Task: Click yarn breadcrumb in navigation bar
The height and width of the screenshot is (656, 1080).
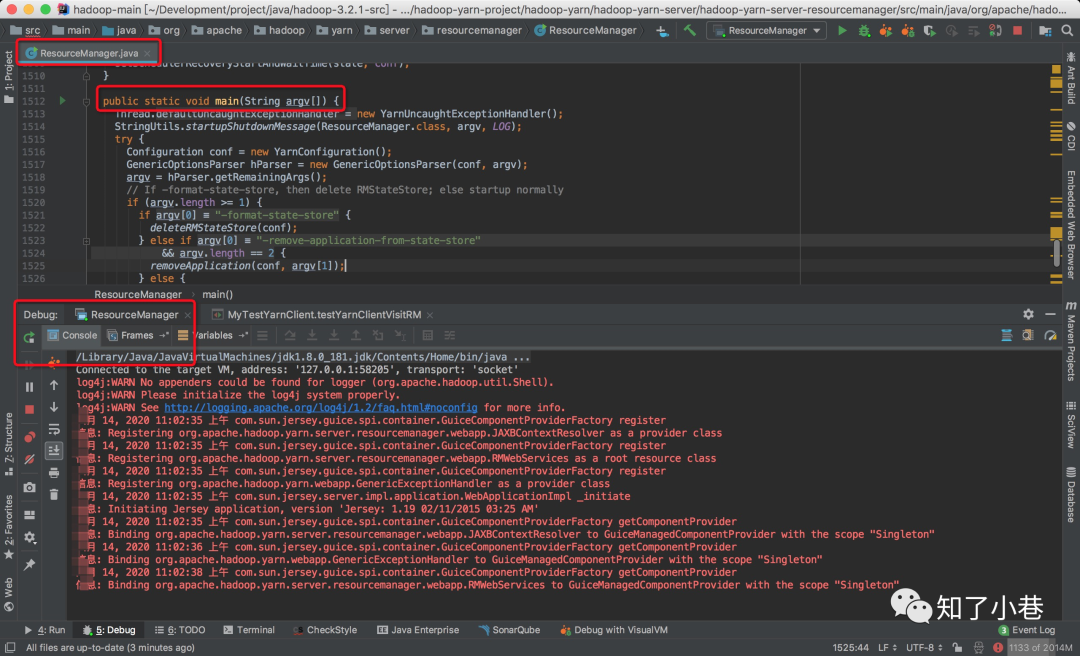Action: tap(334, 30)
